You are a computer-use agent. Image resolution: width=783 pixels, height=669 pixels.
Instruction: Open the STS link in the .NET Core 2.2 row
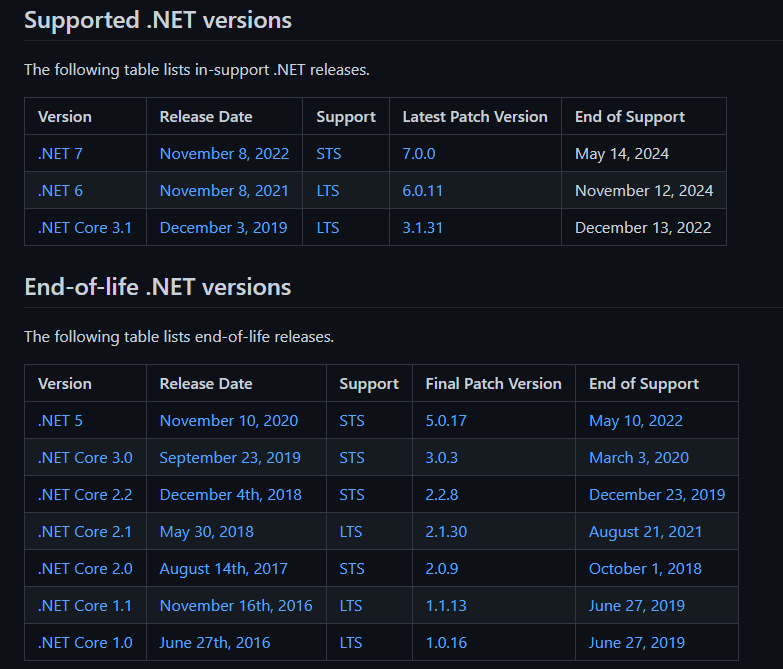[352, 495]
